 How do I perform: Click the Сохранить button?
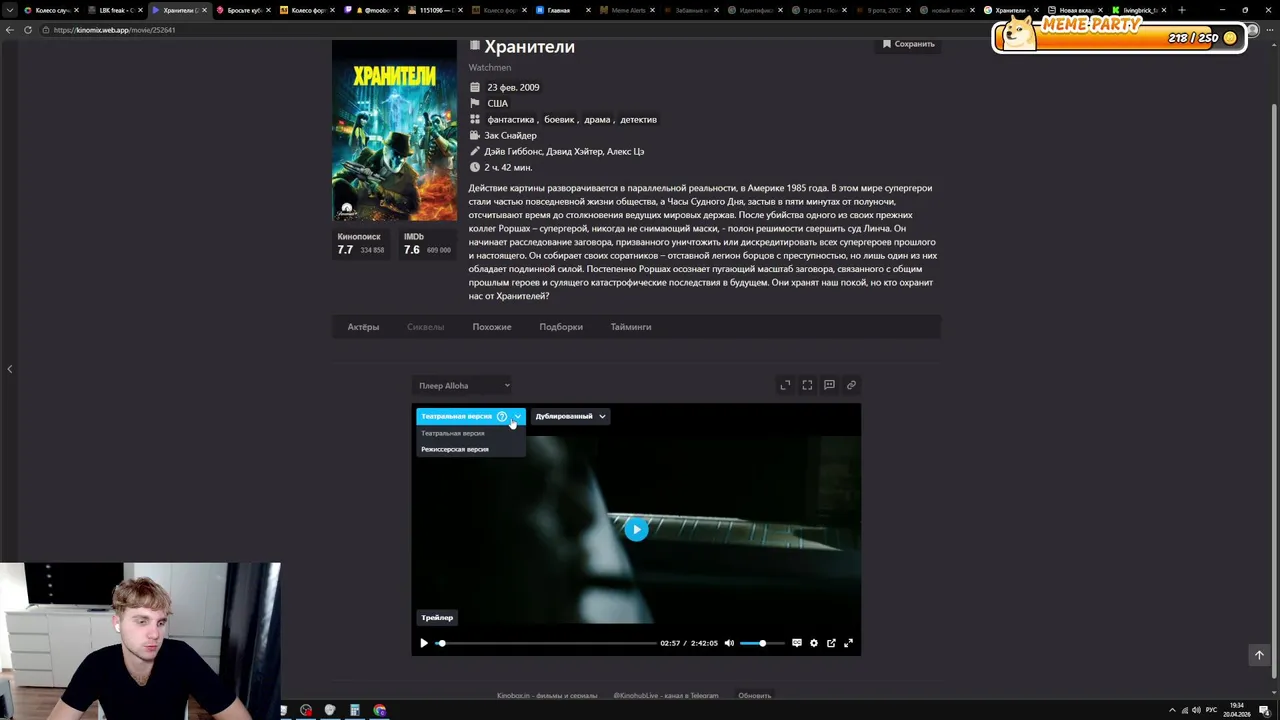pyautogui.click(x=908, y=44)
